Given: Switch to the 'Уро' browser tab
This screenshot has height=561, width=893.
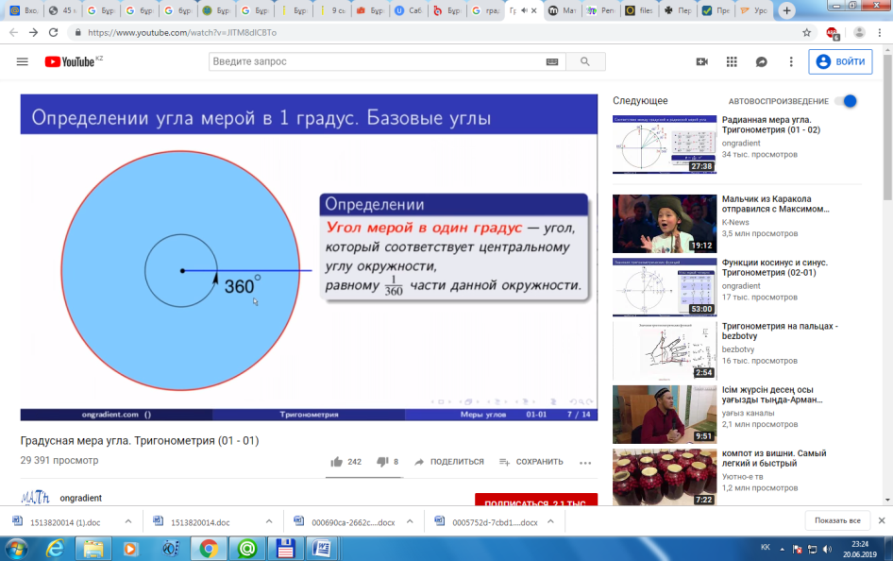Looking at the screenshot, I should [755, 10].
